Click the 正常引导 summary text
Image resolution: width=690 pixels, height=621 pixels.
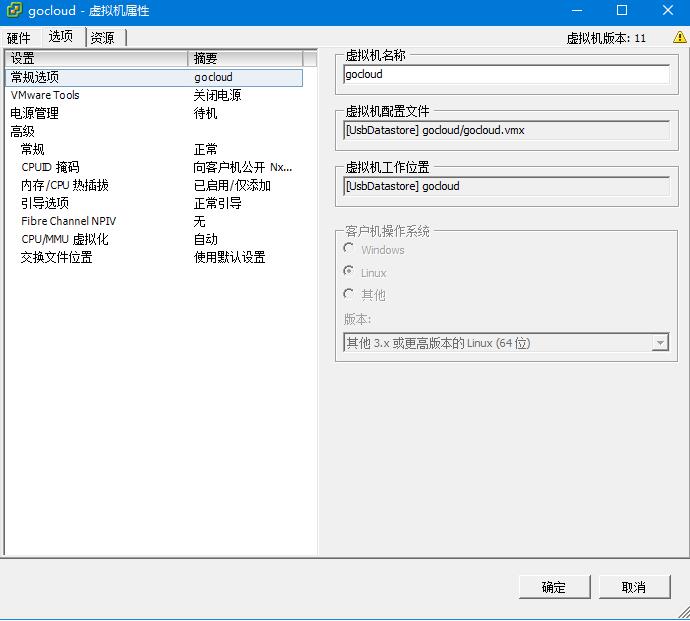point(217,203)
